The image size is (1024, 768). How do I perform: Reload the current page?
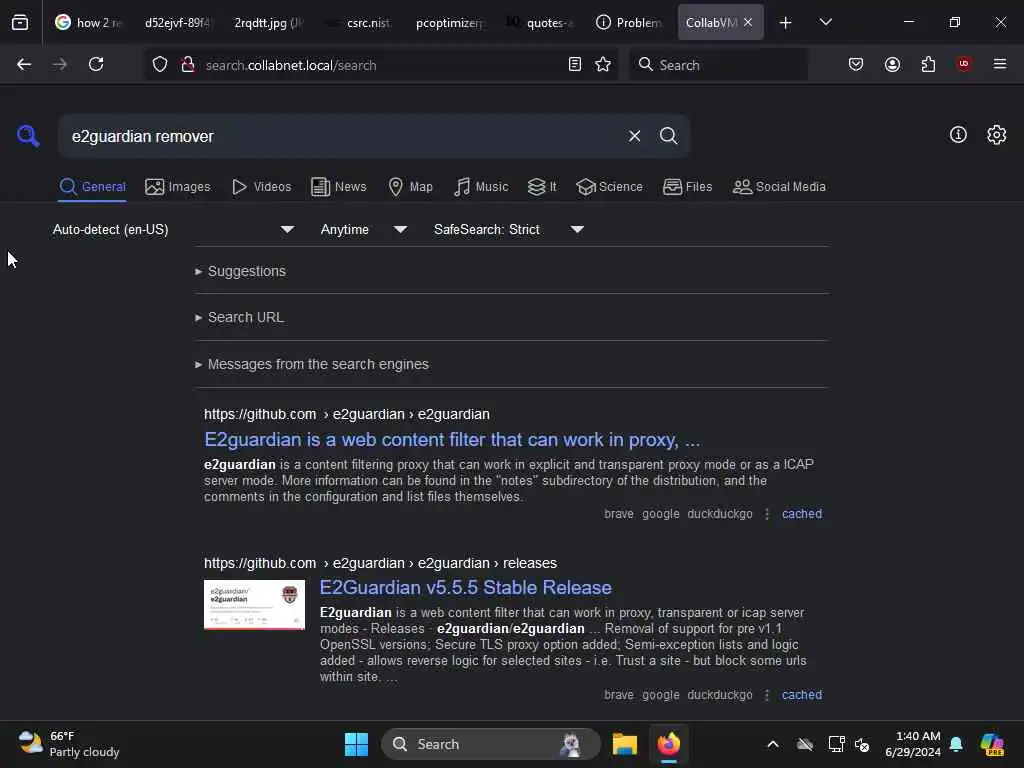coord(96,65)
